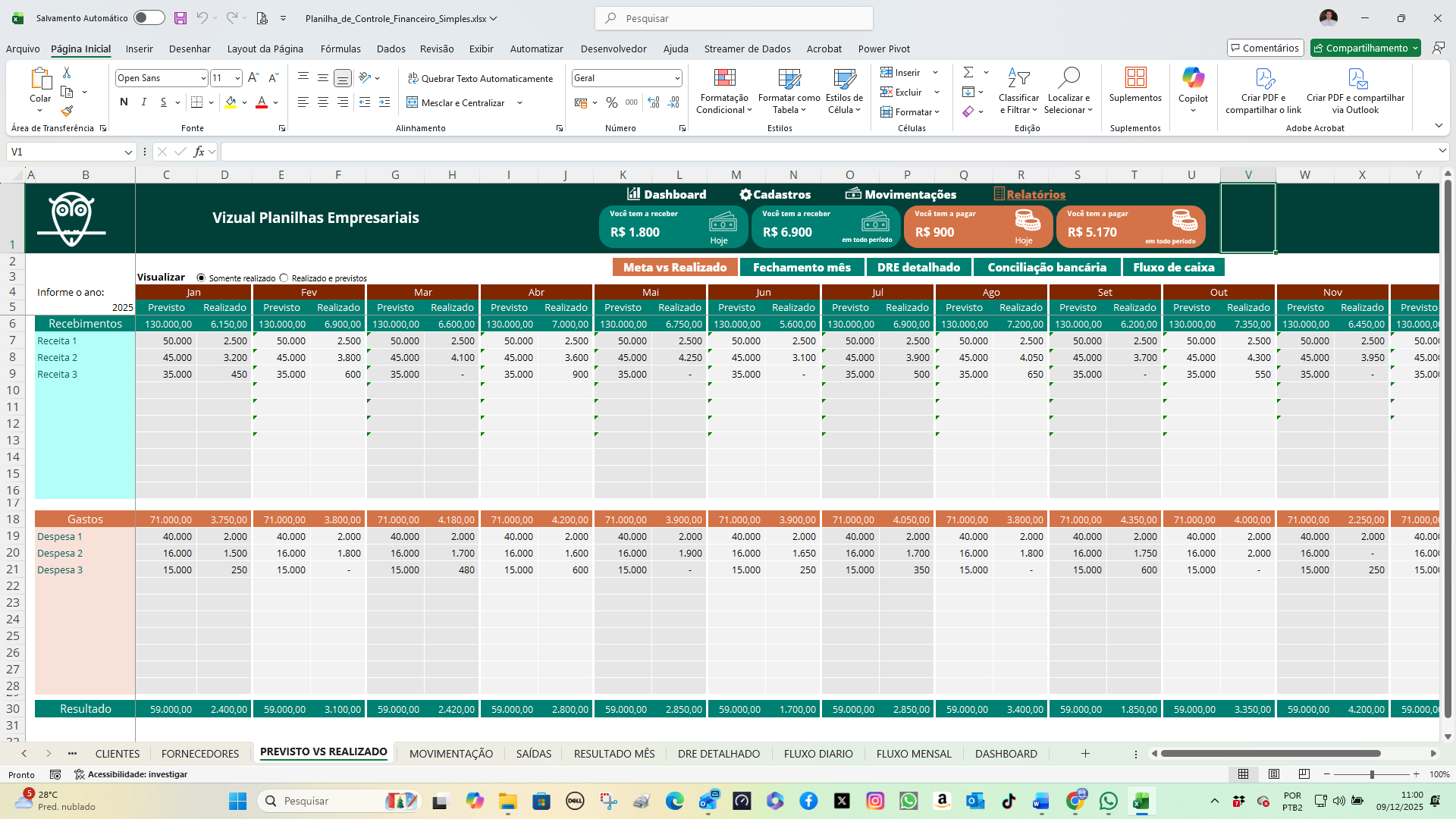Click the Save disk icon in title bar

point(180,18)
